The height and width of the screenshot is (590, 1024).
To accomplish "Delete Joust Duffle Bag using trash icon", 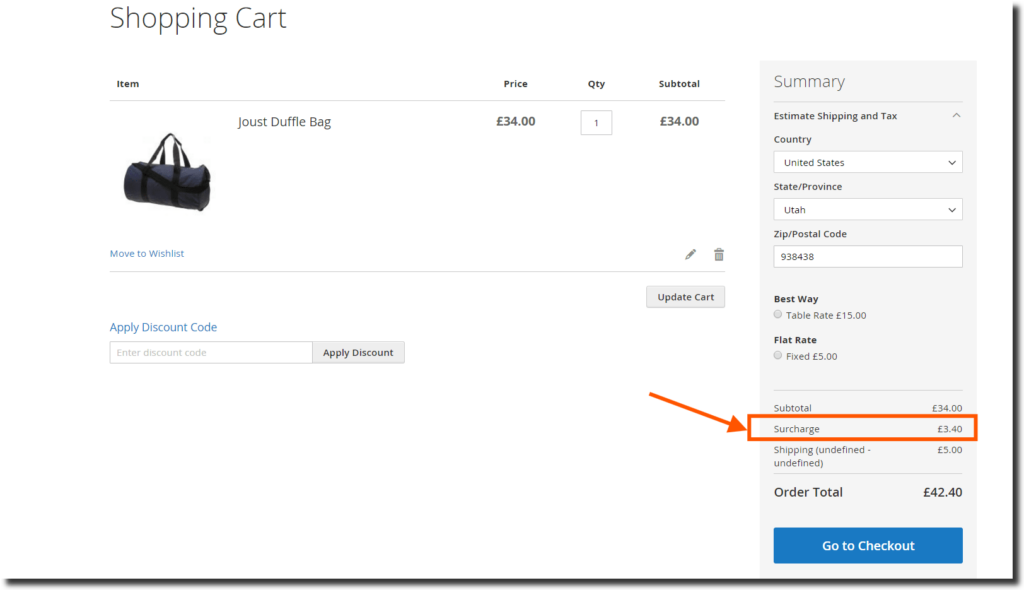I will tap(719, 254).
